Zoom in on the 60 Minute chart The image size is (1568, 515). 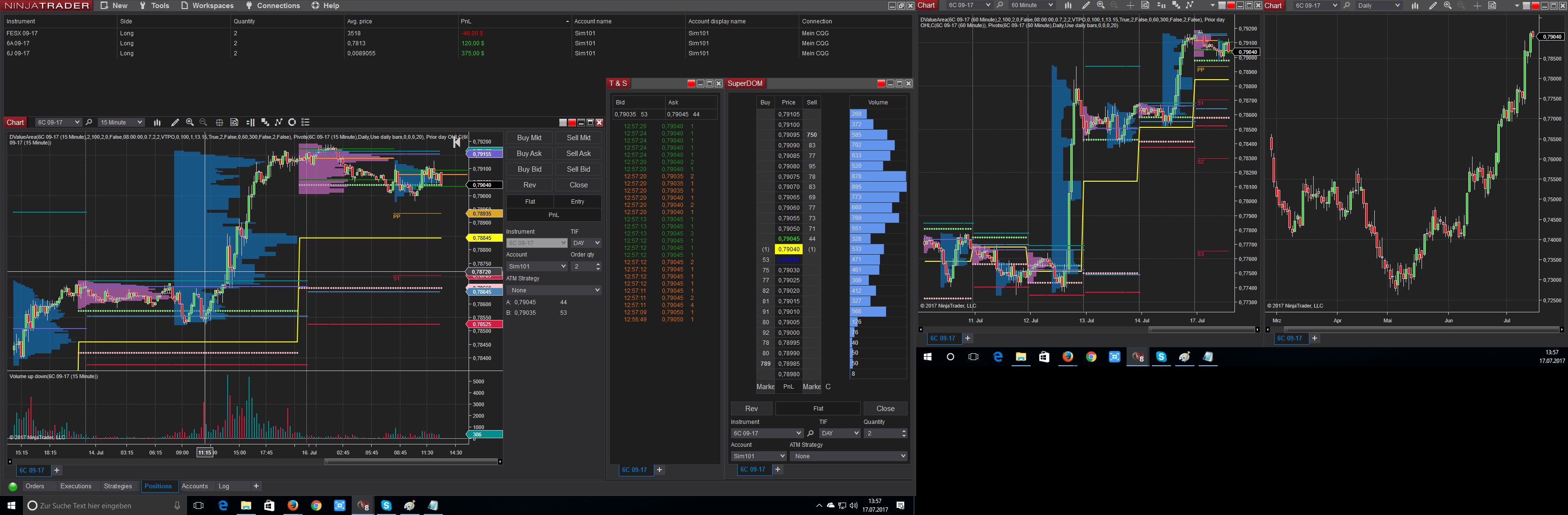point(1100,5)
